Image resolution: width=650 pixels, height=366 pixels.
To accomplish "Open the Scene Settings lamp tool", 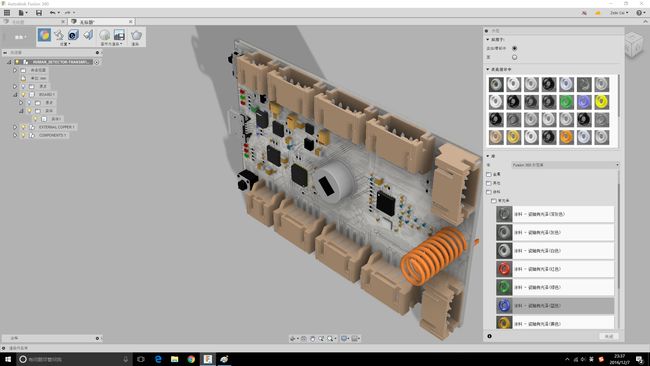I will (x=59, y=35).
